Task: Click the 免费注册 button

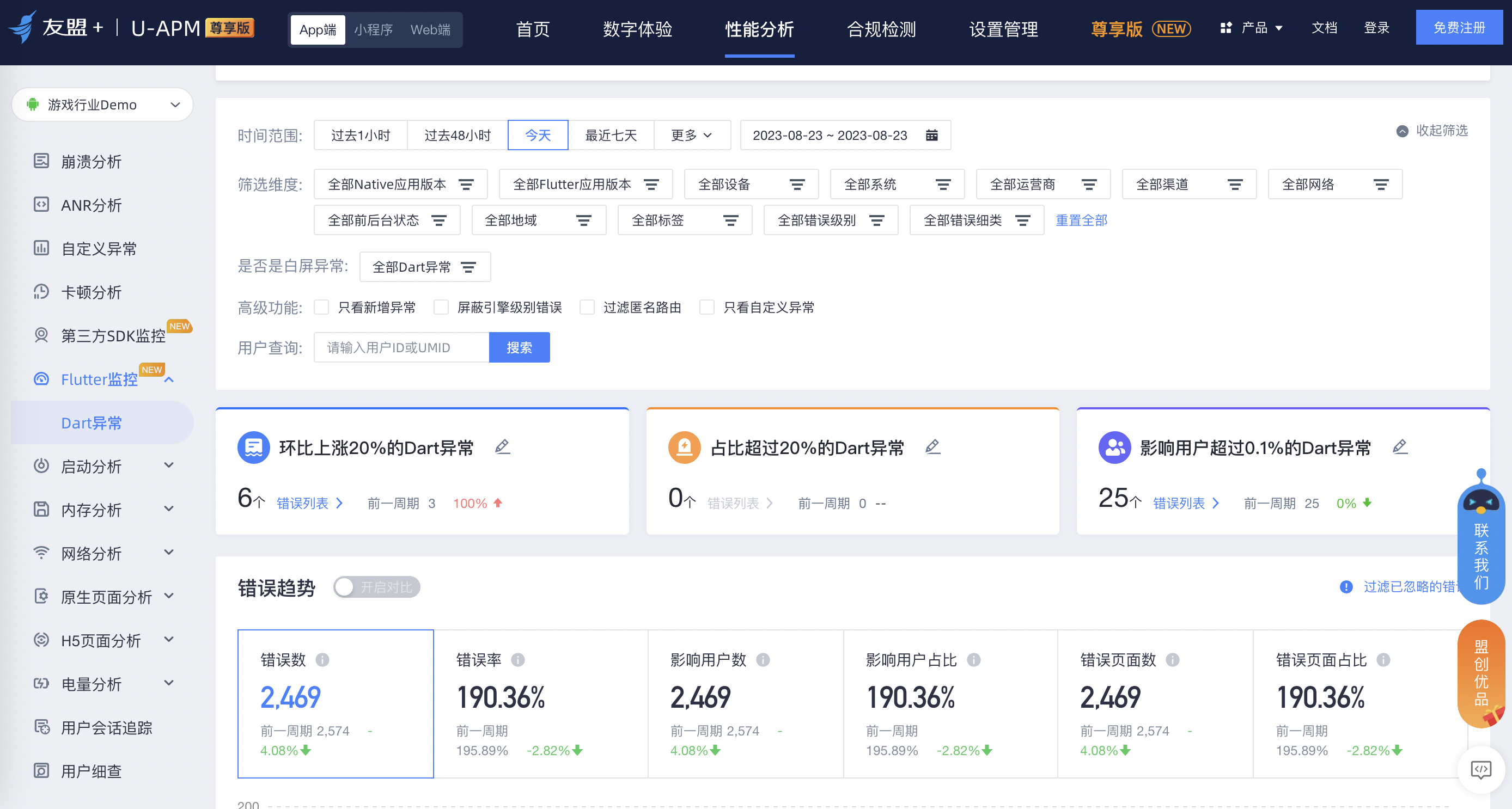Action: [x=1459, y=28]
